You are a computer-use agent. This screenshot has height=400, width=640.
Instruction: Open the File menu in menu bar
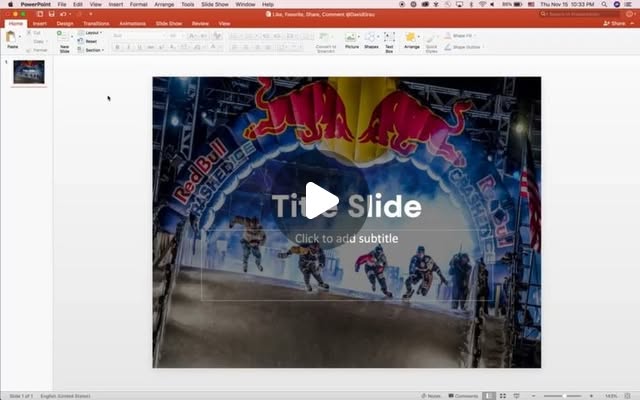click(62, 4)
